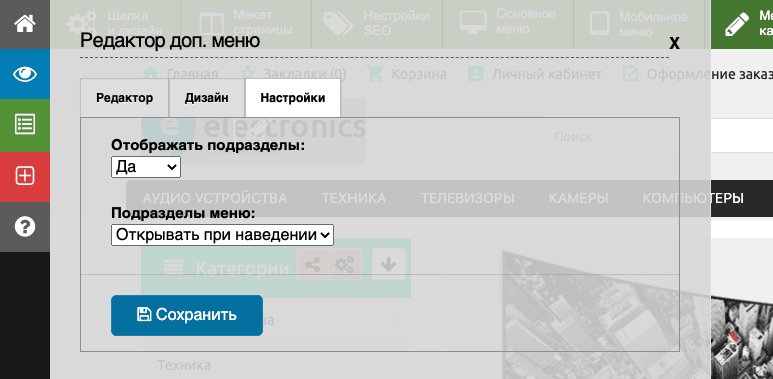This screenshot has width=773, height=379.
Task: Click the Поиск search field
Action: click(x=626, y=137)
